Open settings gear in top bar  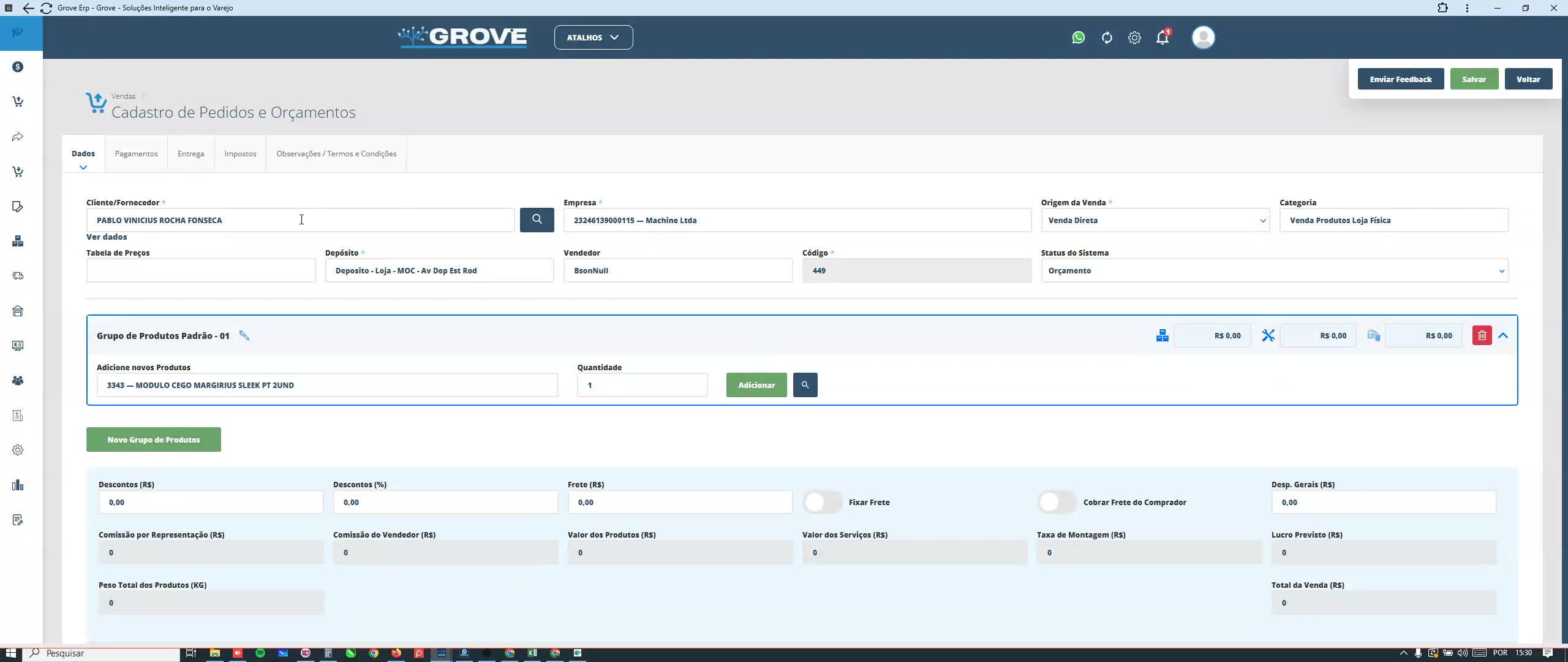(1134, 37)
